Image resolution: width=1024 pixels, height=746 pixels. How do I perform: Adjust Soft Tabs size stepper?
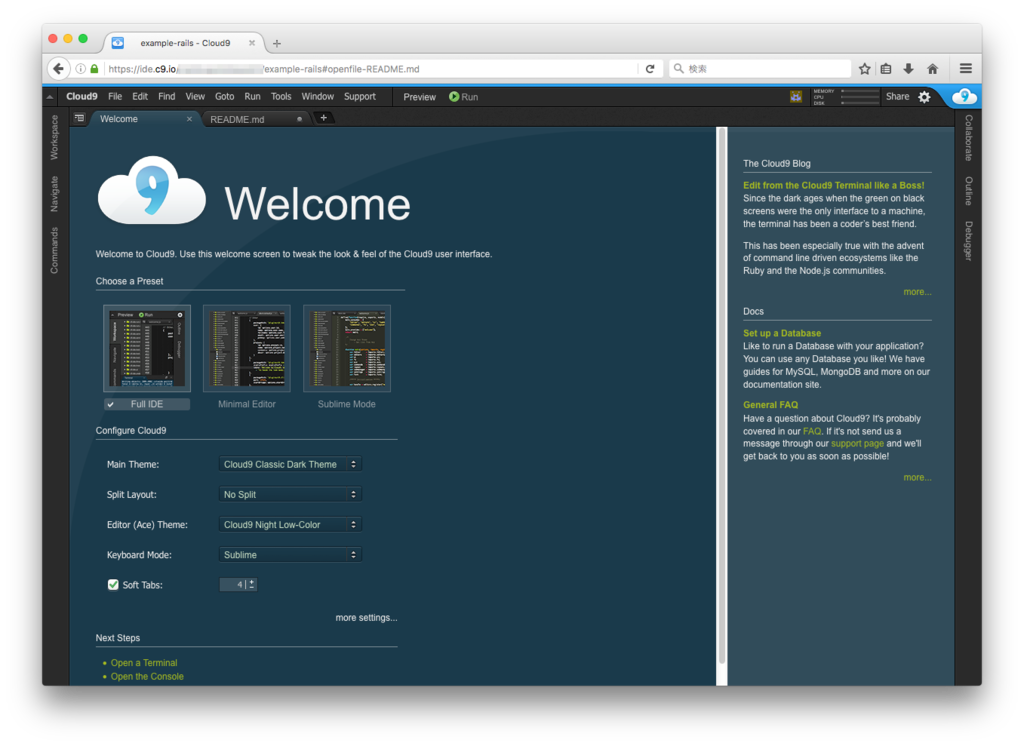[251, 585]
